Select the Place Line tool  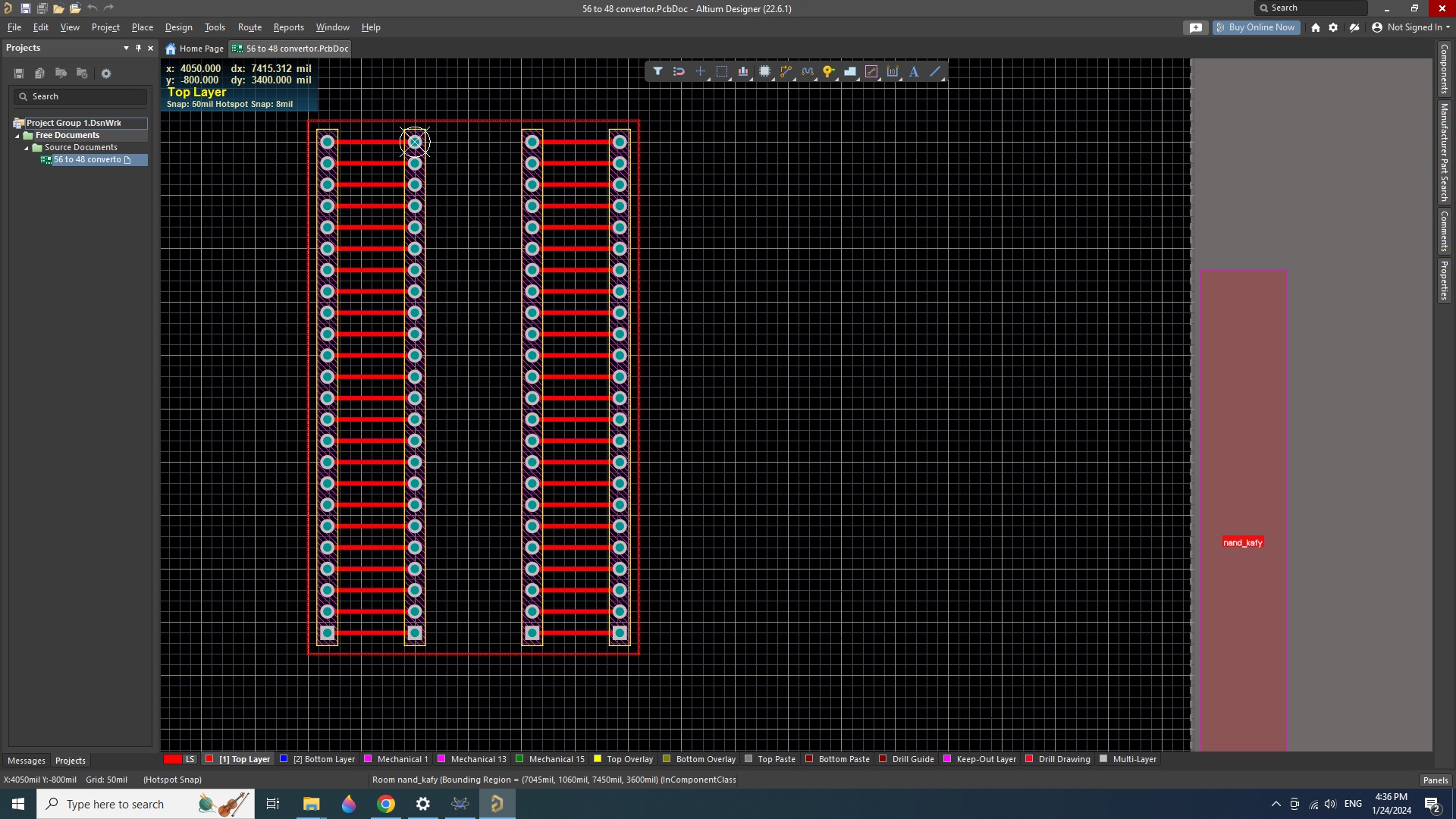click(x=935, y=71)
